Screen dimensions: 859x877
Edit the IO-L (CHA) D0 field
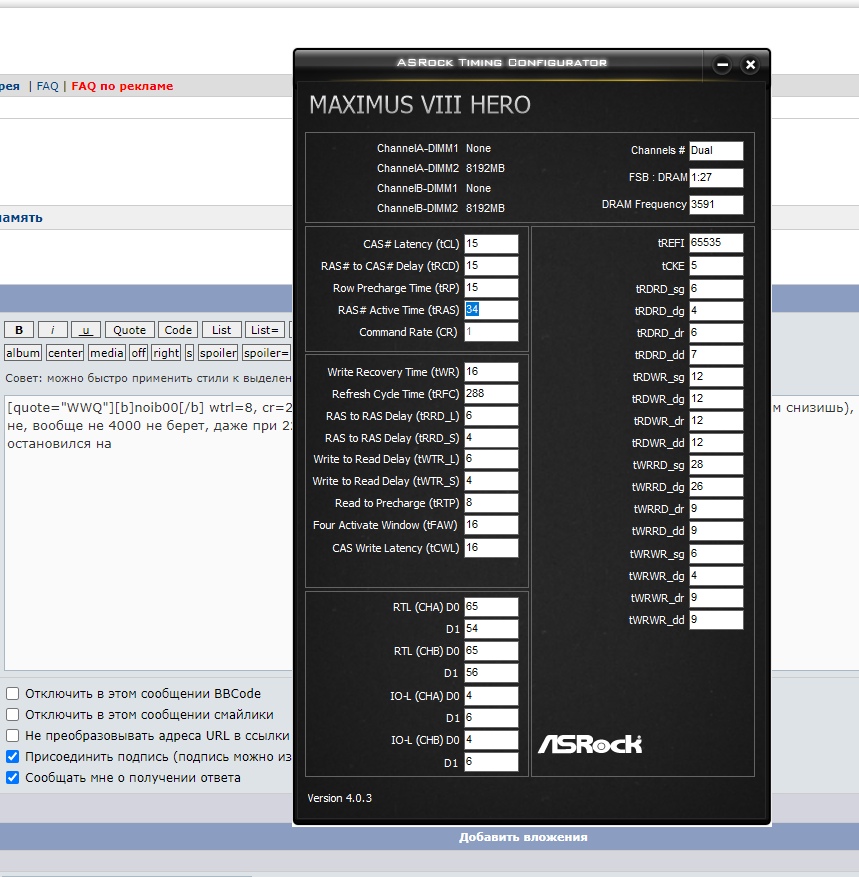(x=491, y=696)
